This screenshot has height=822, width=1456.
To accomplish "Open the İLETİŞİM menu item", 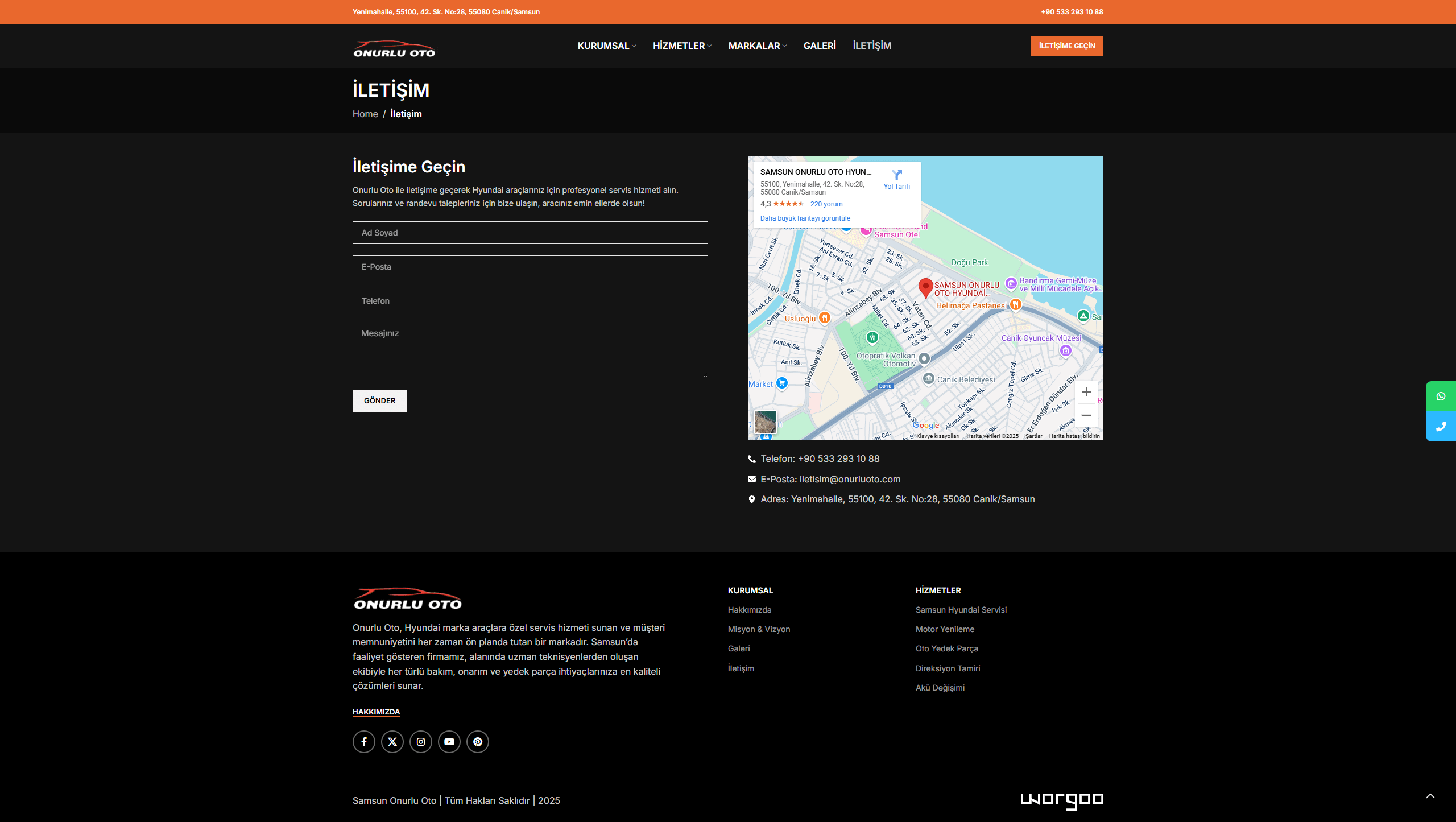I will point(872,46).
